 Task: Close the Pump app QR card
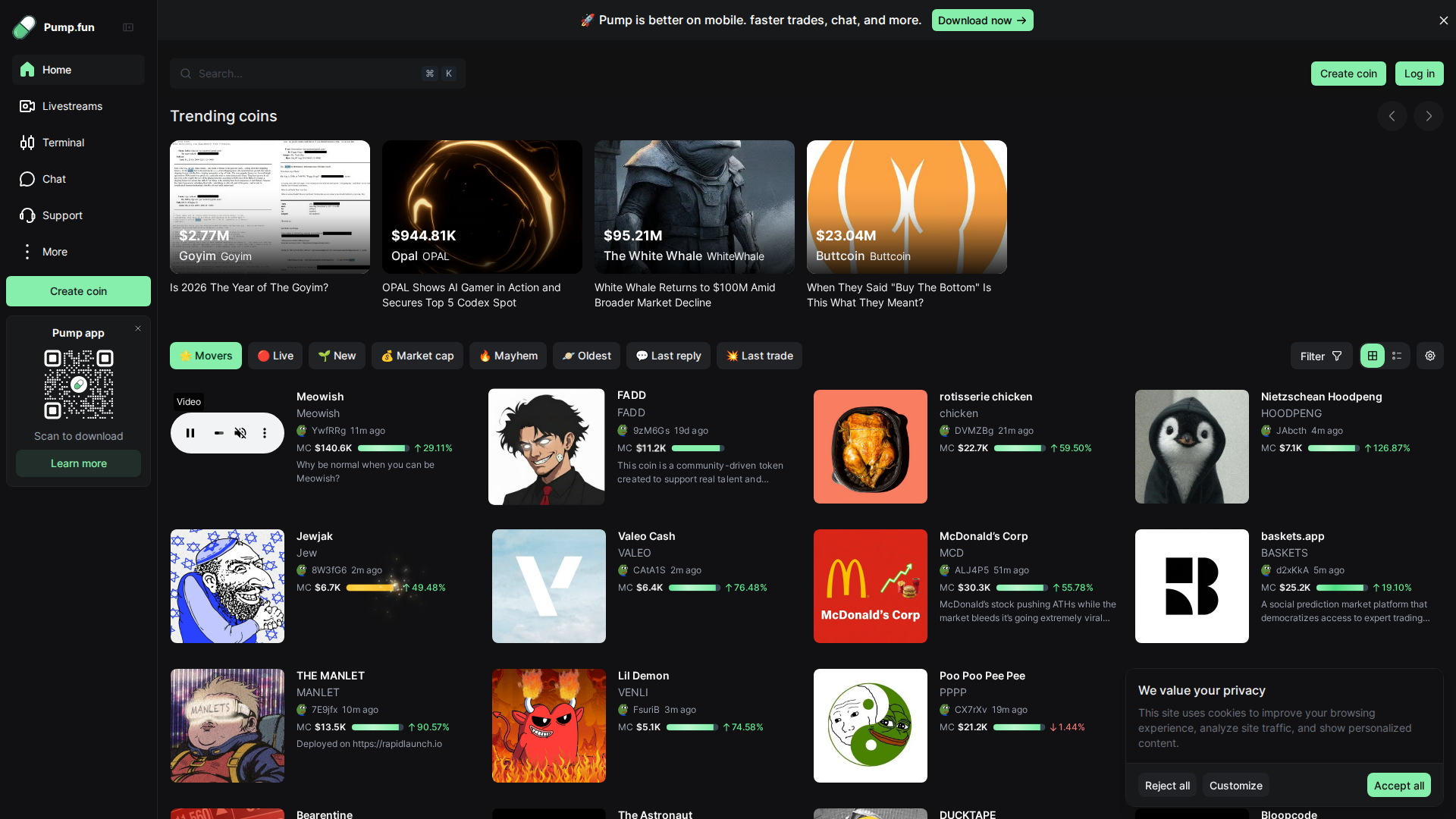(x=138, y=328)
